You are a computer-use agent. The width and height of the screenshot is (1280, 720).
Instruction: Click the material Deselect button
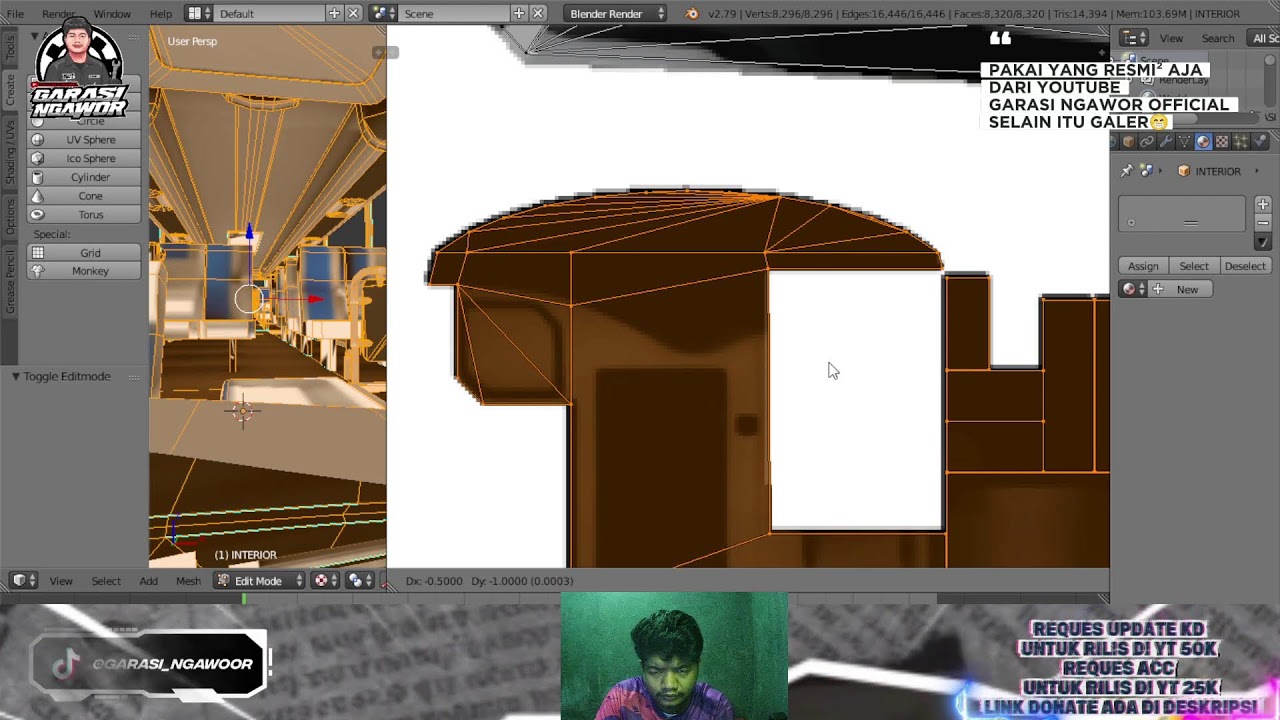pos(1245,266)
